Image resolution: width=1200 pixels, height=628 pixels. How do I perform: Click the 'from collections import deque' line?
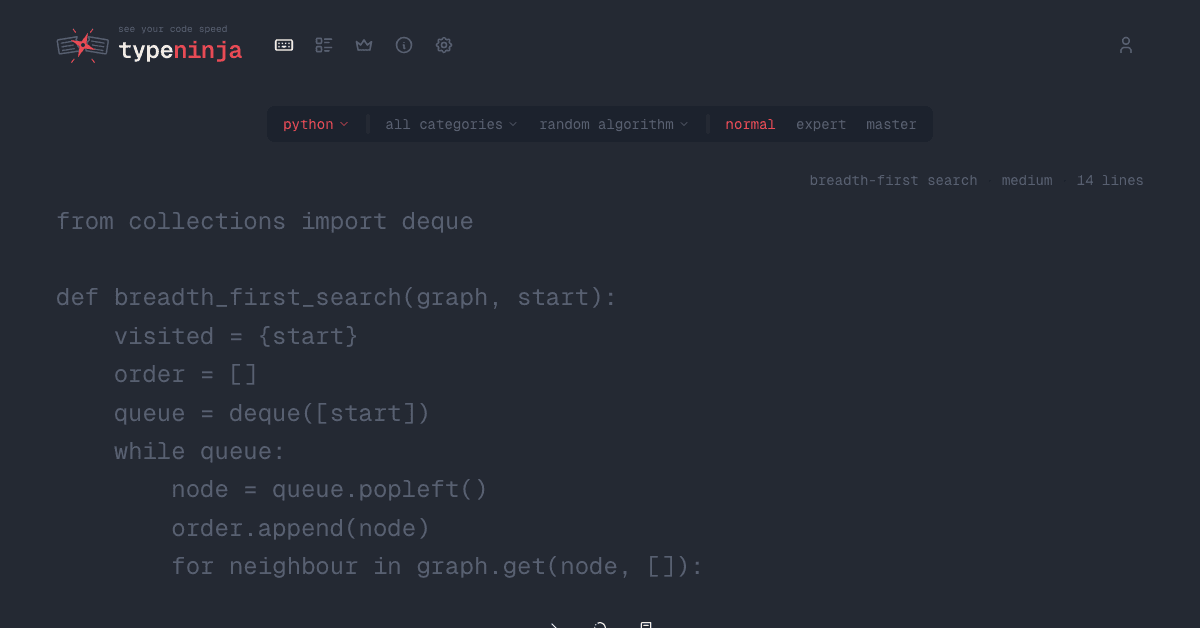tap(264, 221)
